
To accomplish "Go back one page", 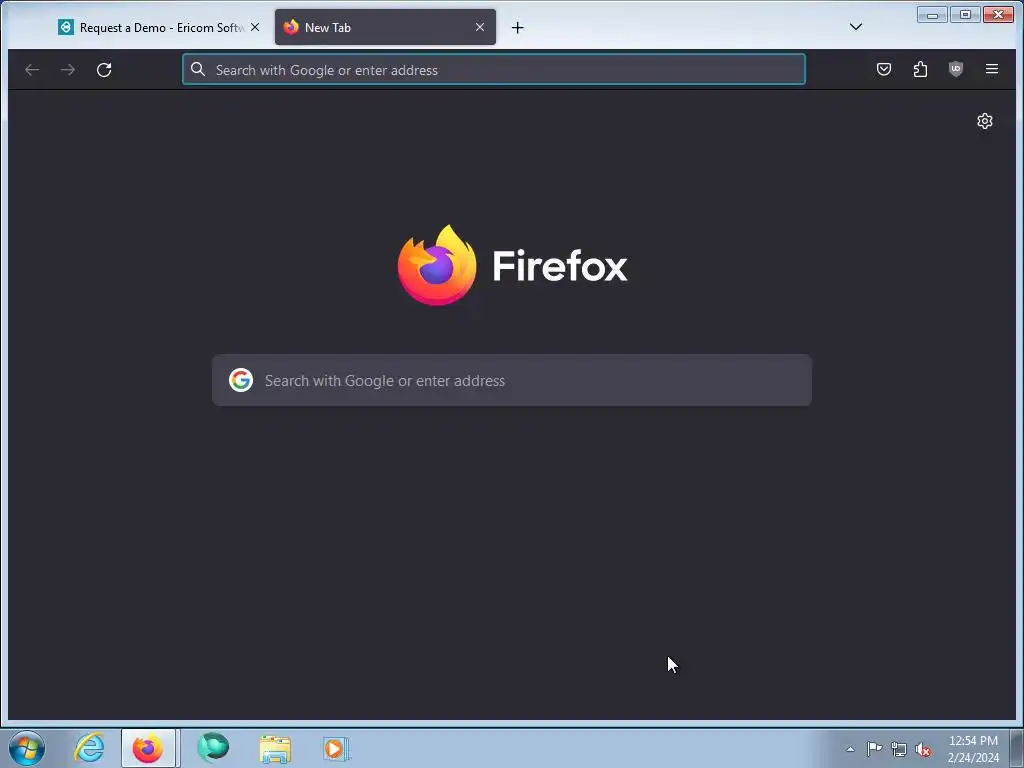I will click(x=32, y=70).
